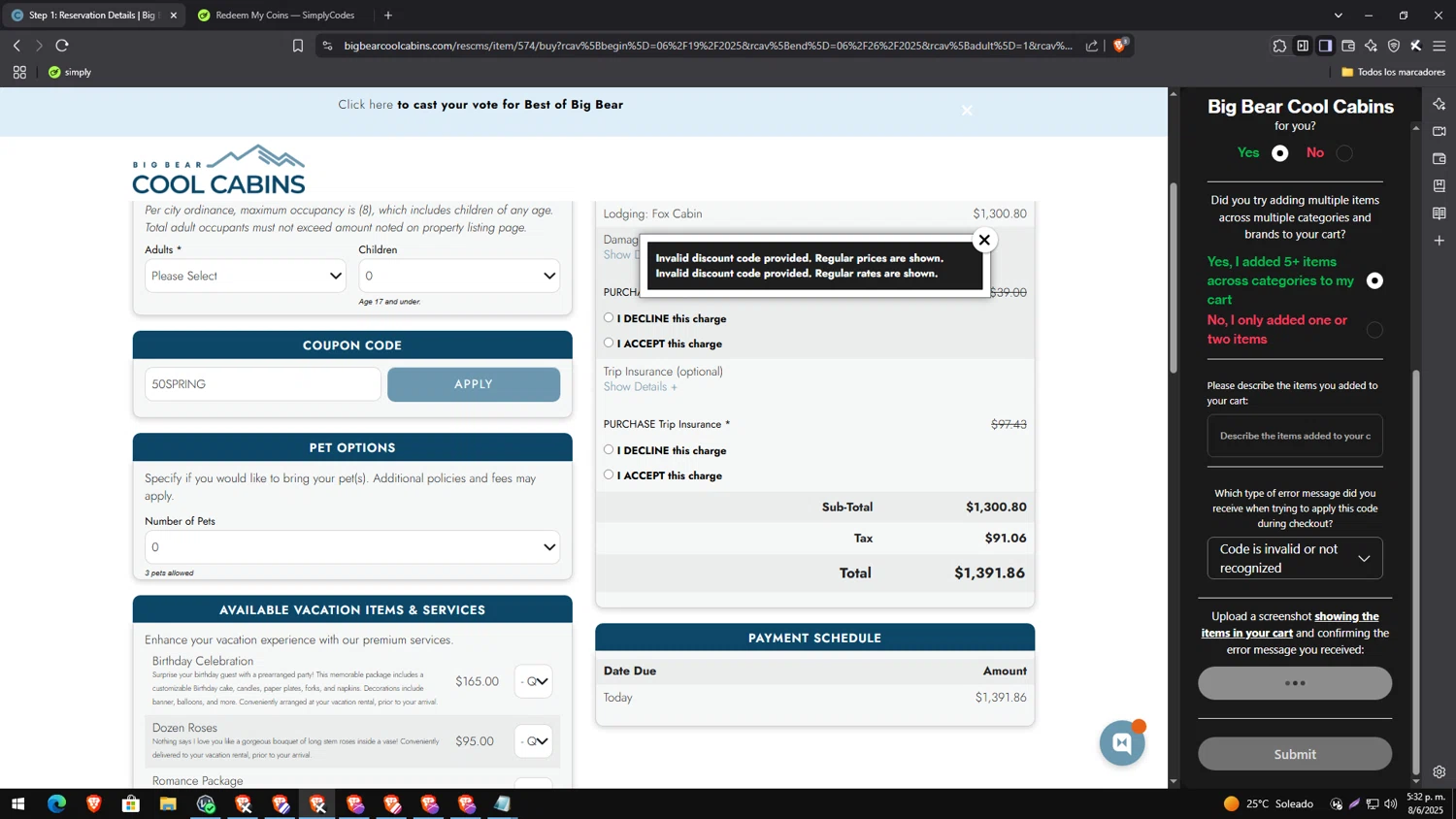Launch Microsoft Edge from taskbar
Viewport: 1456px width, 819px height.
56,803
